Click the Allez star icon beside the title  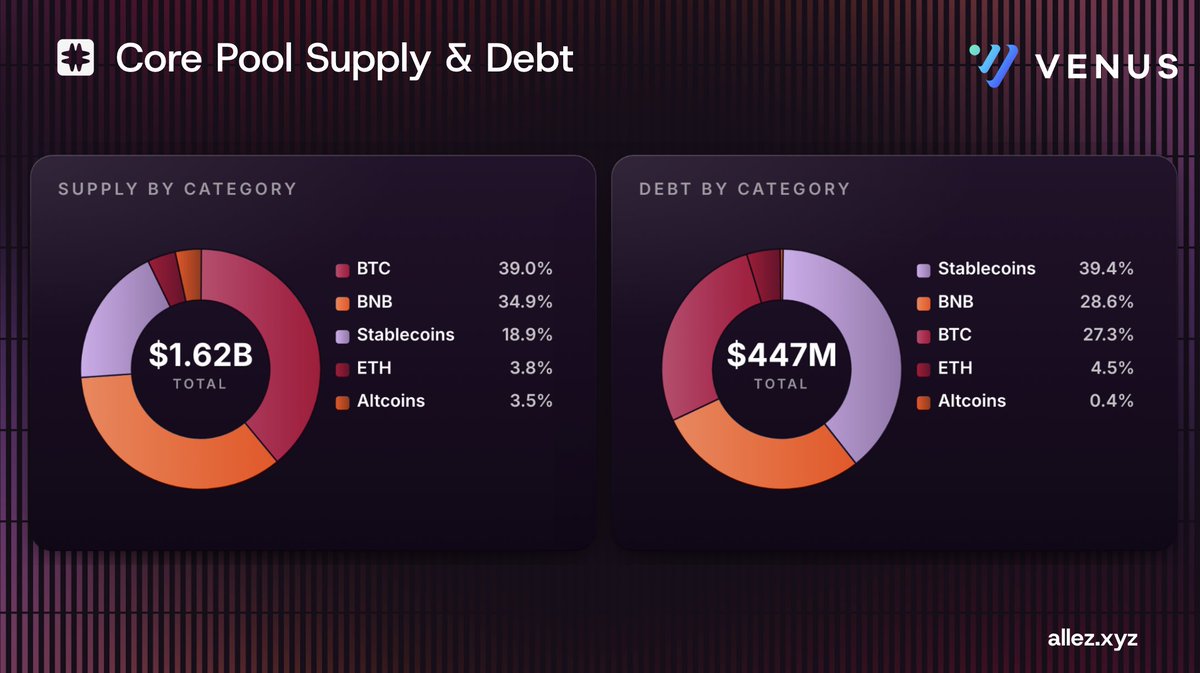click(75, 58)
